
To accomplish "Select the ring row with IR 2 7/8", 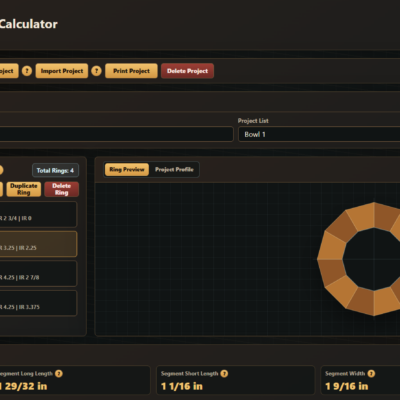I will tap(38, 274).
